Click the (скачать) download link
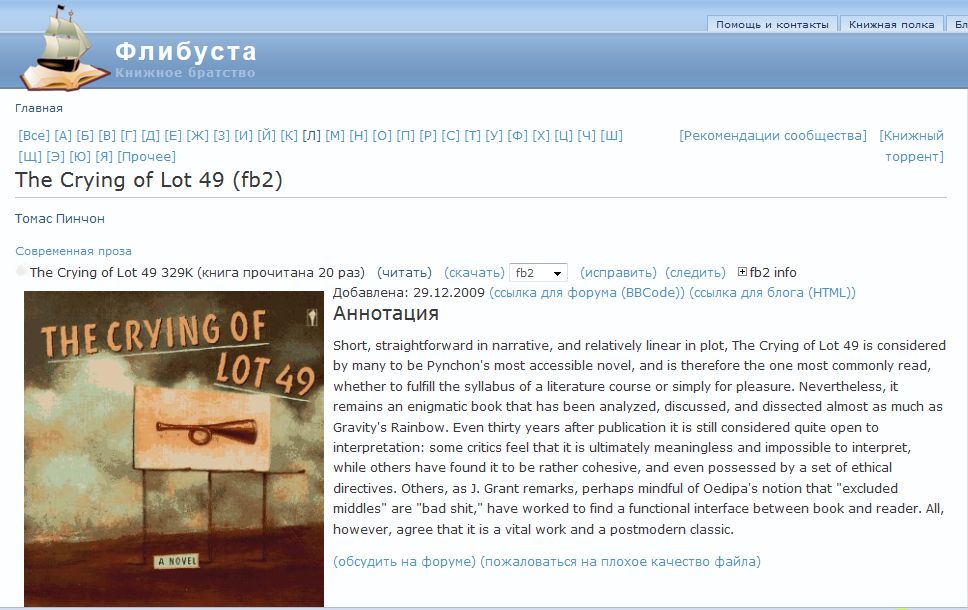This screenshot has width=968, height=610. click(x=474, y=272)
